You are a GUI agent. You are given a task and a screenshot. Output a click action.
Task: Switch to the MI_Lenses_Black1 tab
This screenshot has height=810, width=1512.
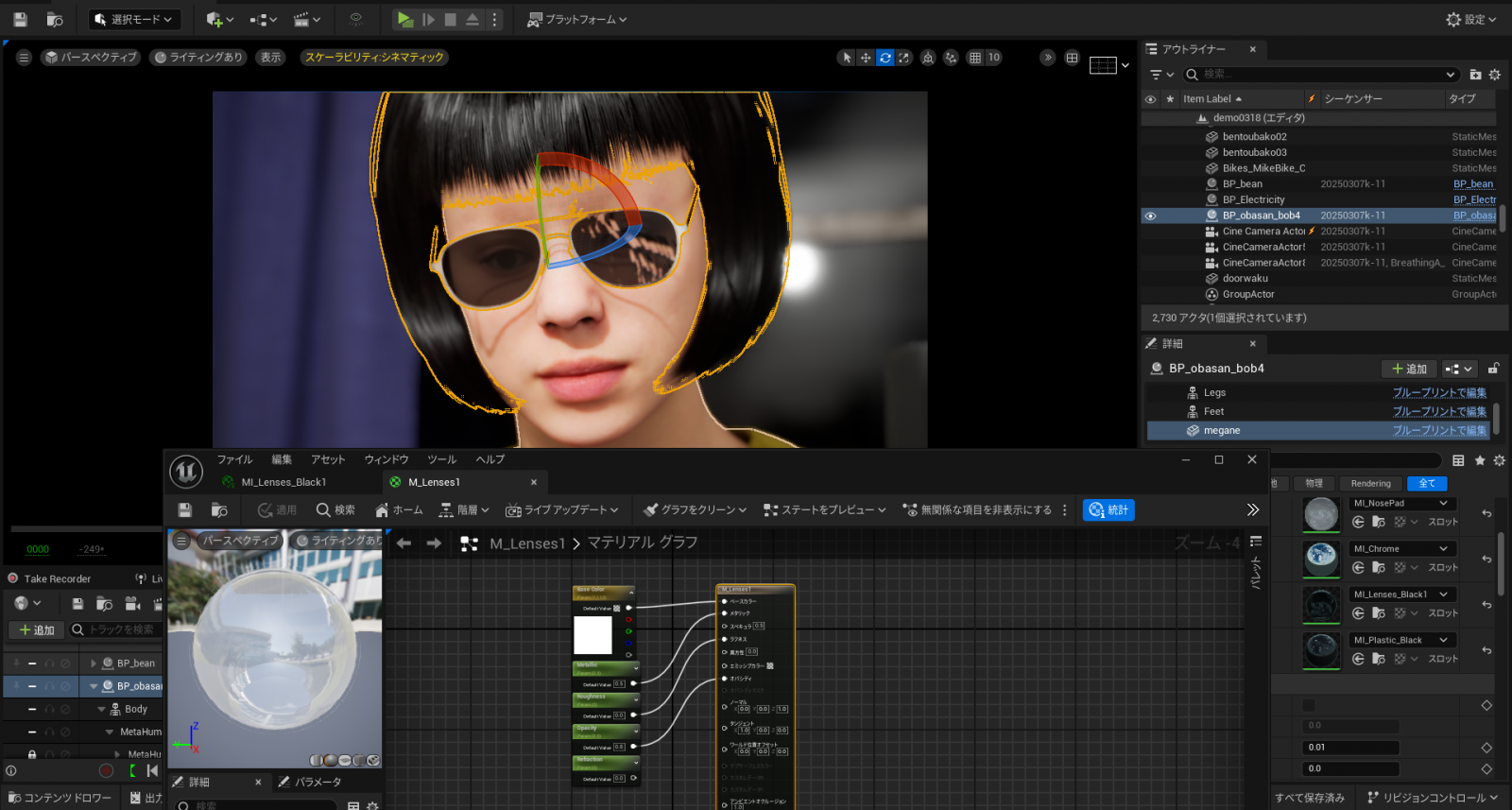click(283, 482)
